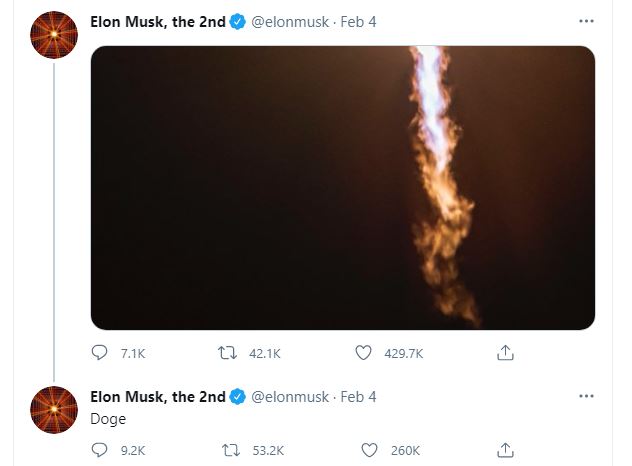Click the @elonmusk handle in Doge tweet
This screenshot has height=466, width=632.
(290, 397)
